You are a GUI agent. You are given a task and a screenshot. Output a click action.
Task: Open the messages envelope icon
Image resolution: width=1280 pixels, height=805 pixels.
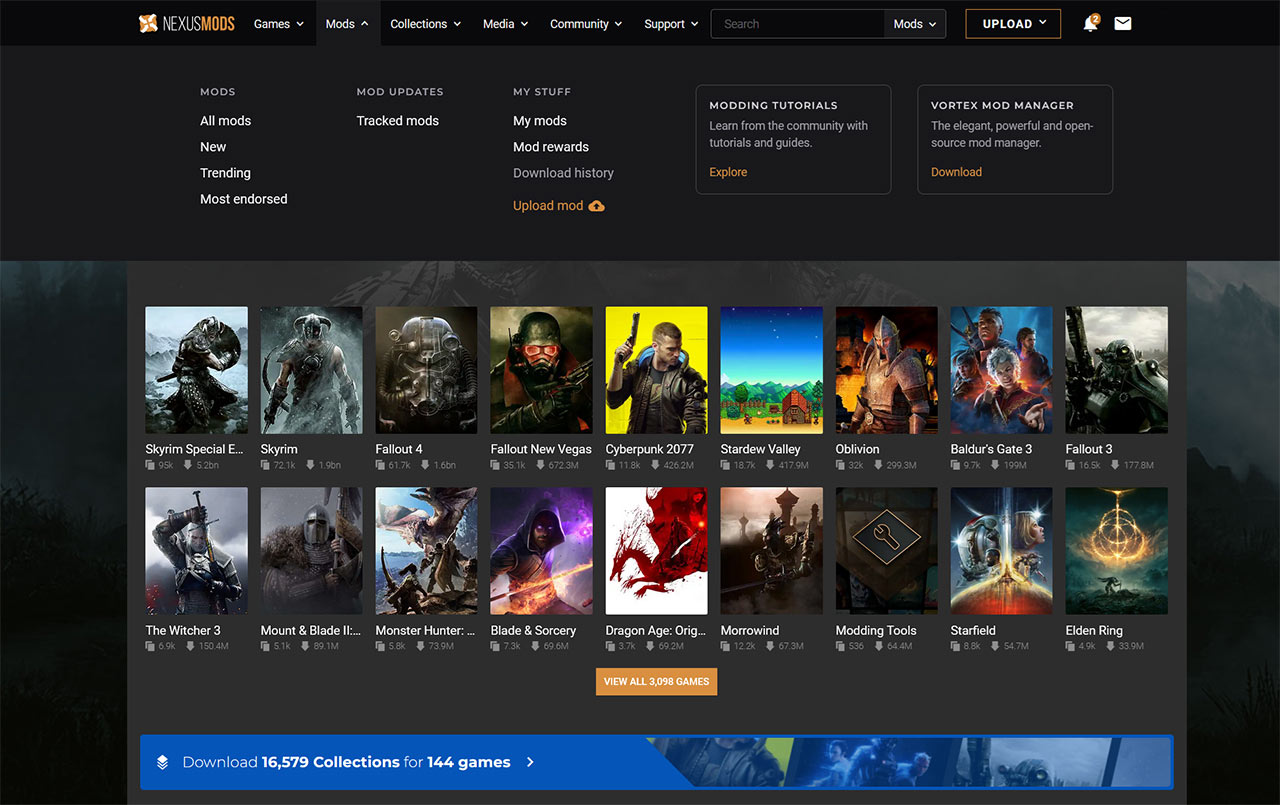click(1122, 24)
